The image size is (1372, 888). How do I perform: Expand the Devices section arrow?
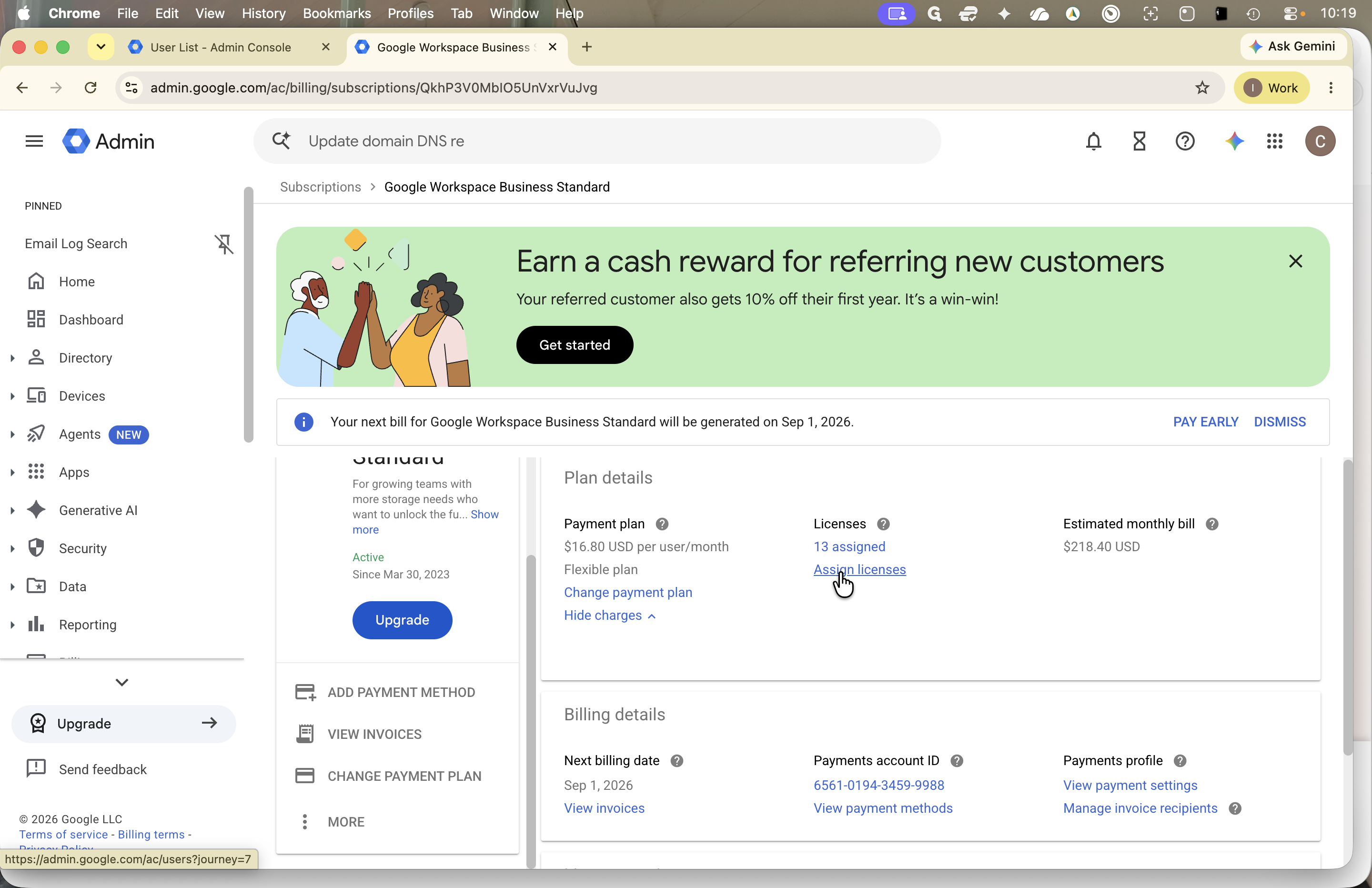tap(12, 396)
